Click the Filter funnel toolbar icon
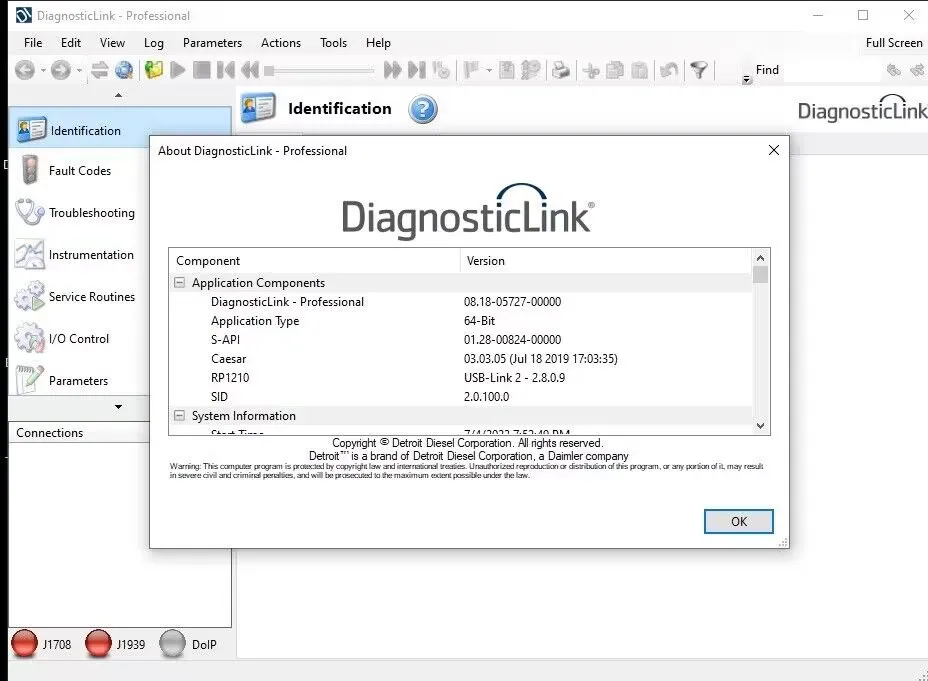The width and height of the screenshot is (928, 681). tap(699, 70)
